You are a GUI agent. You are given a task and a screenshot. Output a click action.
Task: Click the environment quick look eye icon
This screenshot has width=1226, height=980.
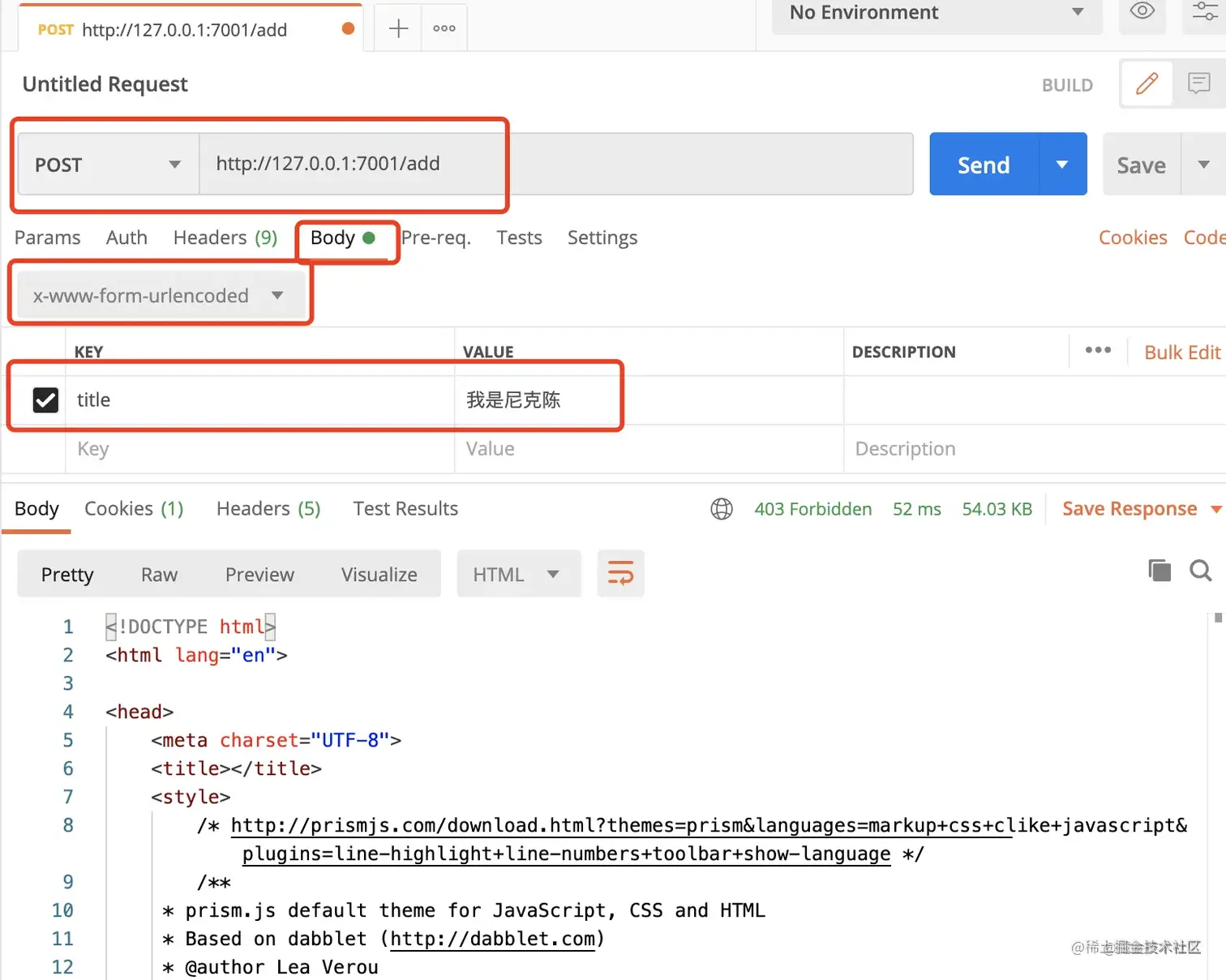(x=1142, y=11)
